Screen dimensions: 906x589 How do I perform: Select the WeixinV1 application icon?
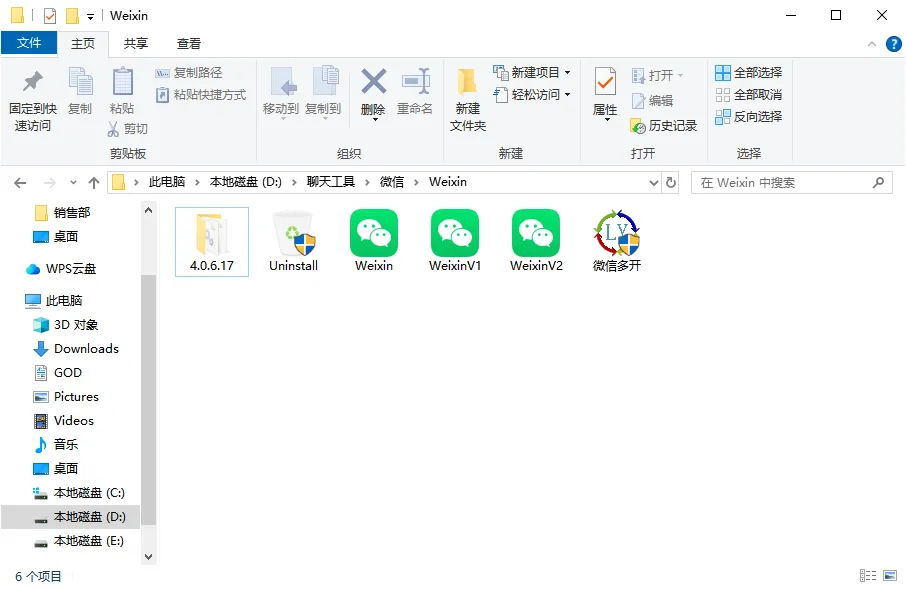click(x=455, y=242)
